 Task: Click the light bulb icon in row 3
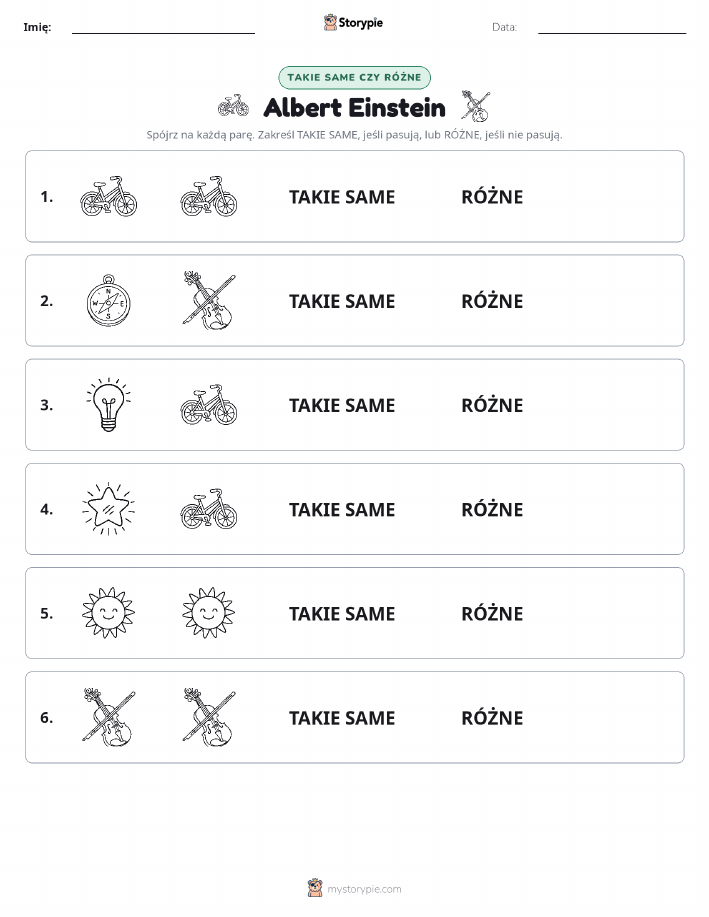[x=108, y=405]
